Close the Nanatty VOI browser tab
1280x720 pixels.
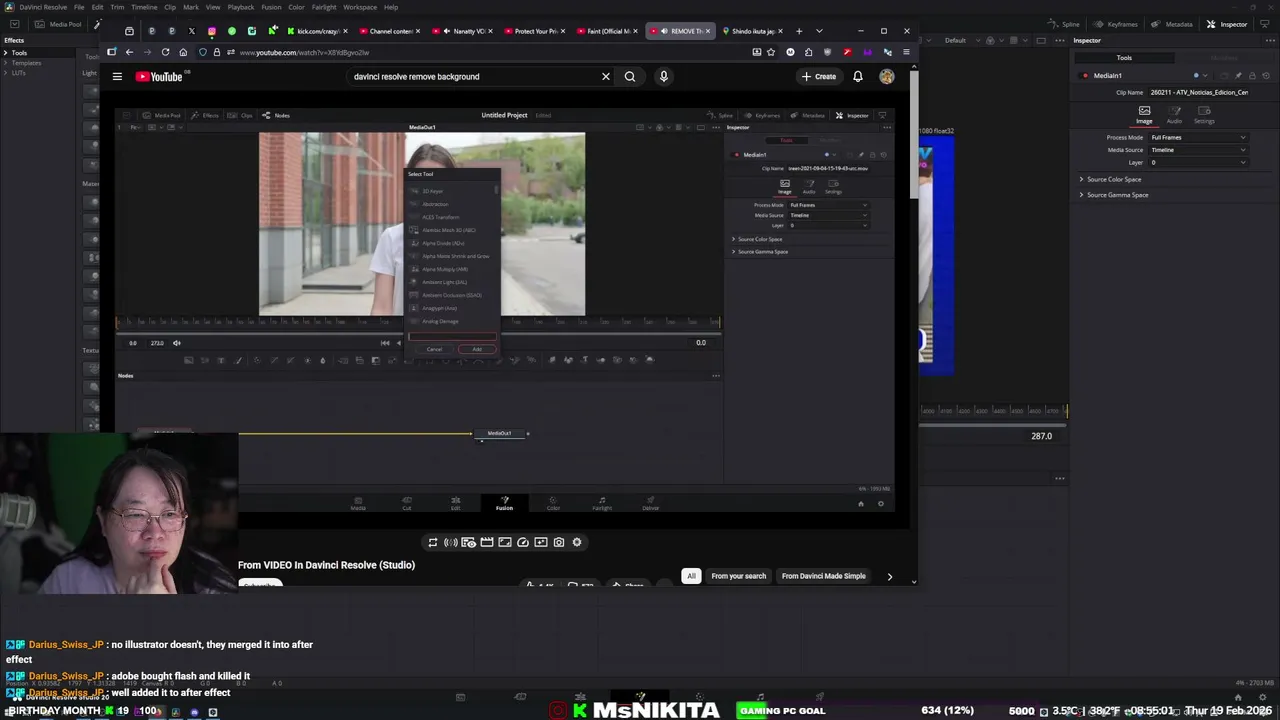click(491, 31)
